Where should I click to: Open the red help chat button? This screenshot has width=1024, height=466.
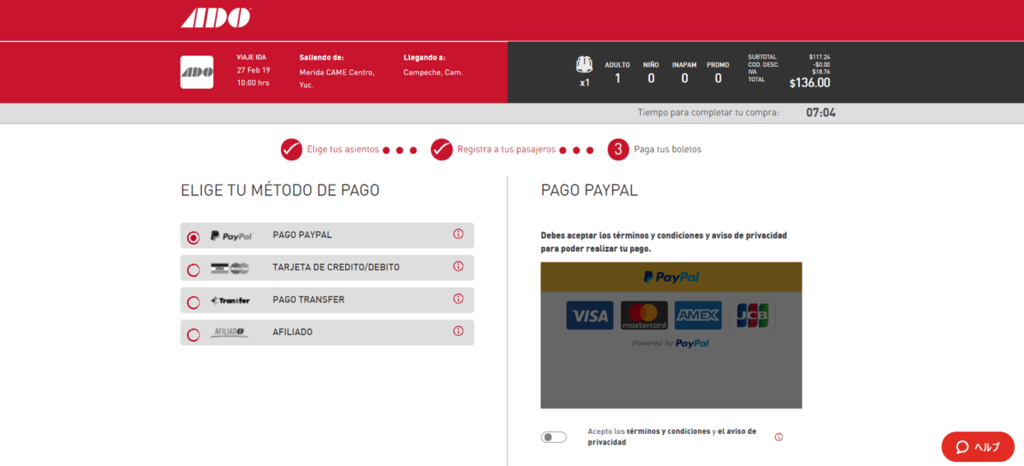pyautogui.click(x=978, y=447)
